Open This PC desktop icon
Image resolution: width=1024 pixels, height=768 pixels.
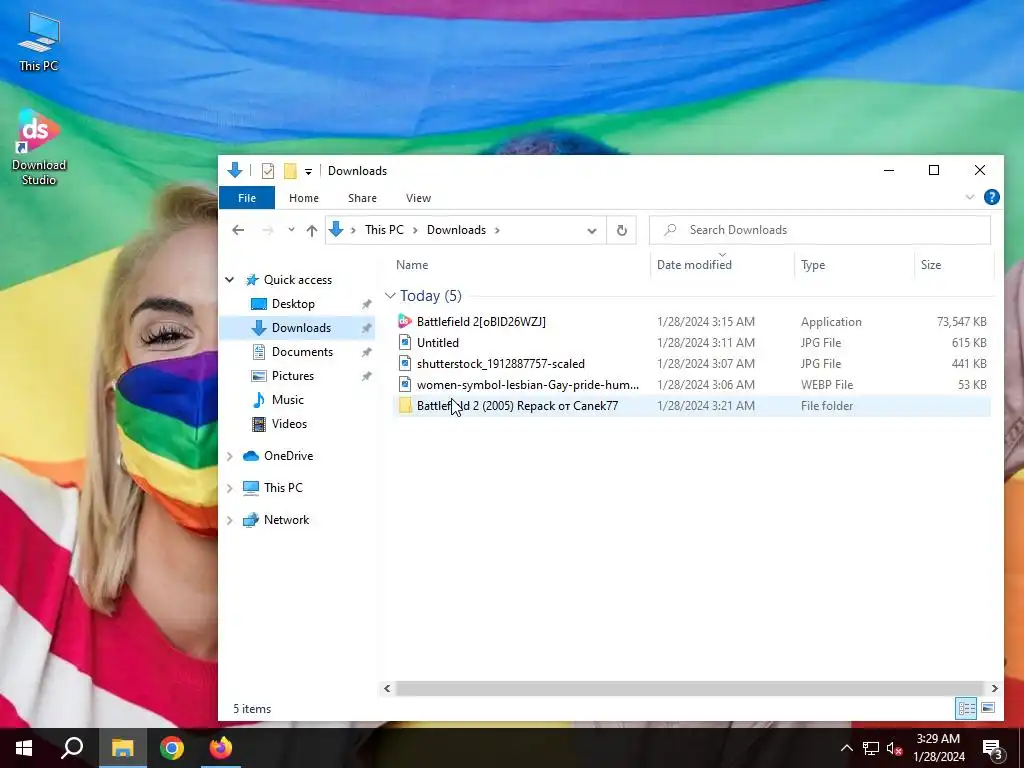pos(39,40)
